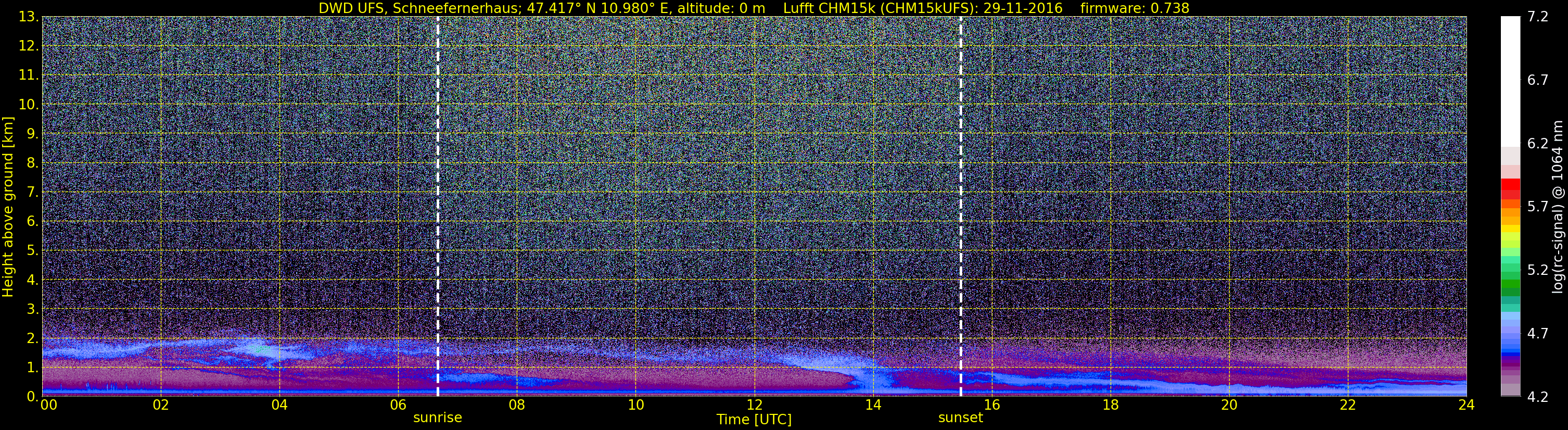Click the '6.' height axis tick label

[x=32, y=221]
